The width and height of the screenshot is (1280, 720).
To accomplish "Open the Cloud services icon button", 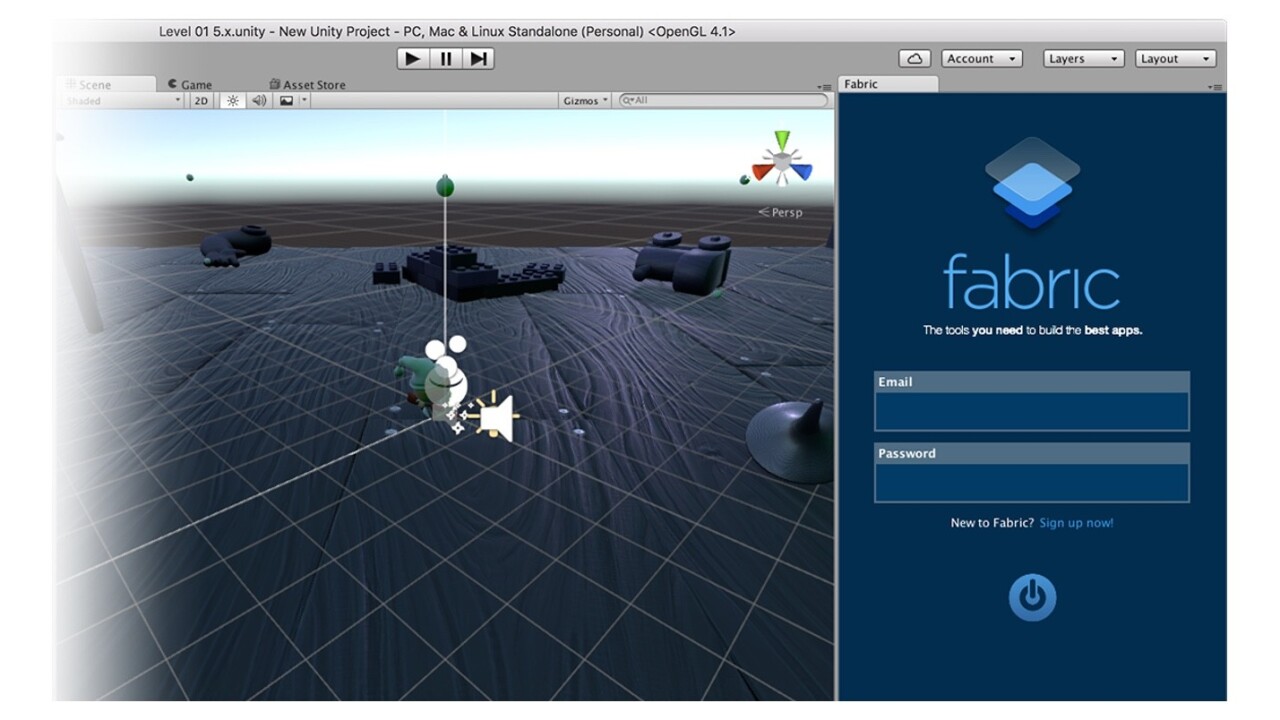I will pos(914,59).
